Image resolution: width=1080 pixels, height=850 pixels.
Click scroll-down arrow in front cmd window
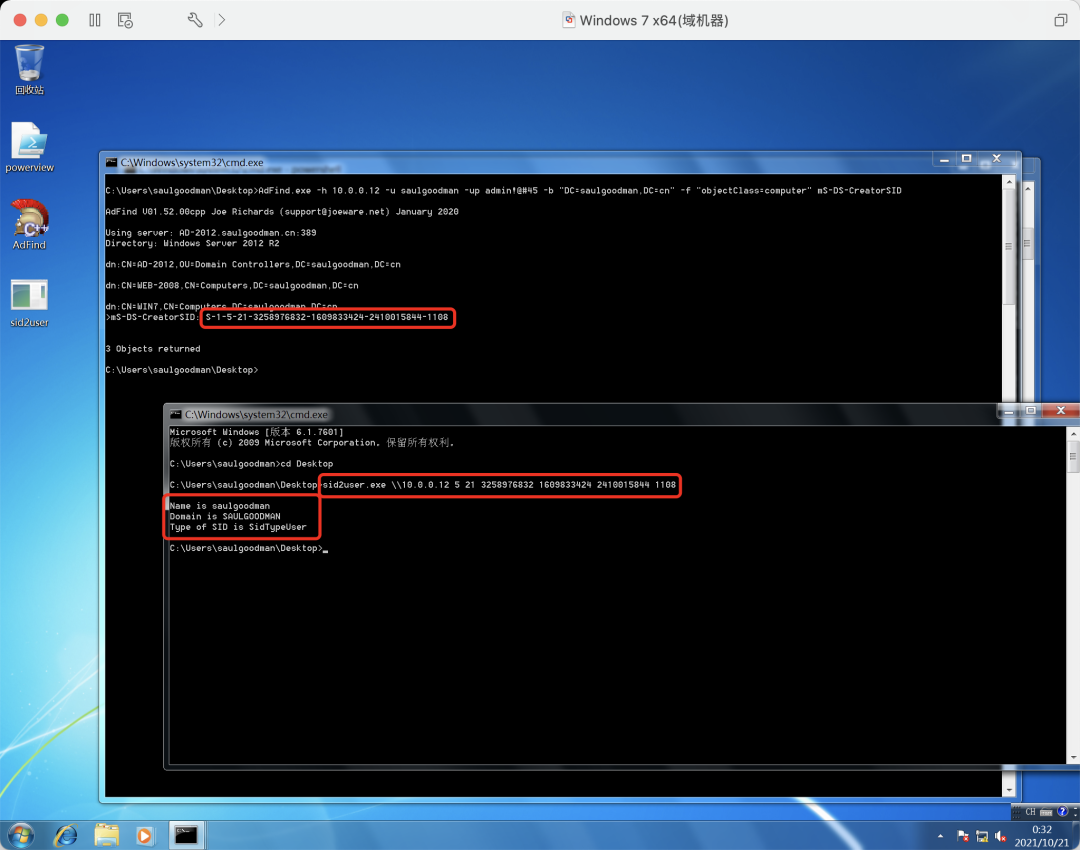pos(1073,757)
